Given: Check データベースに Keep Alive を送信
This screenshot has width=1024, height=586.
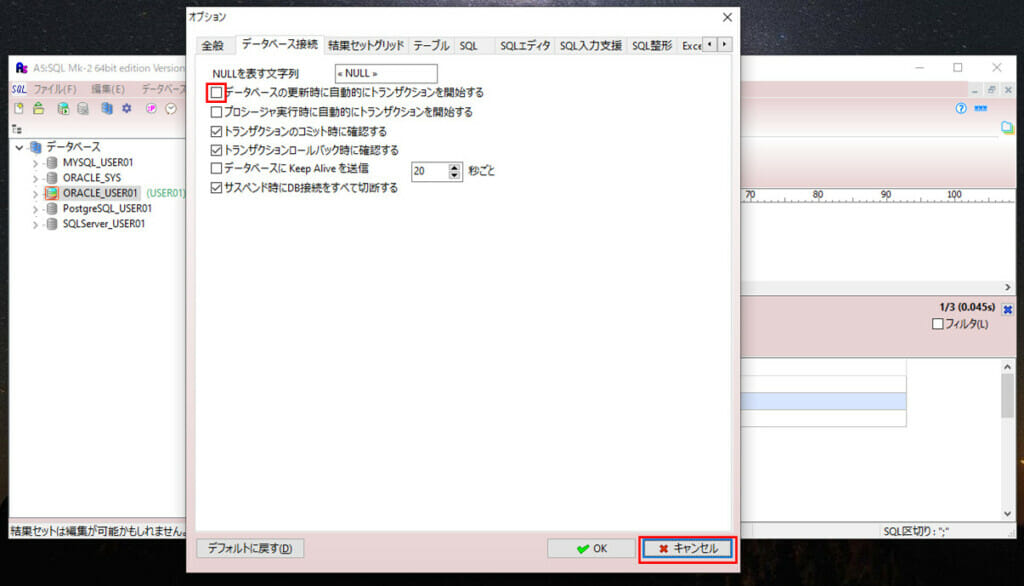Looking at the screenshot, I should [x=217, y=169].
